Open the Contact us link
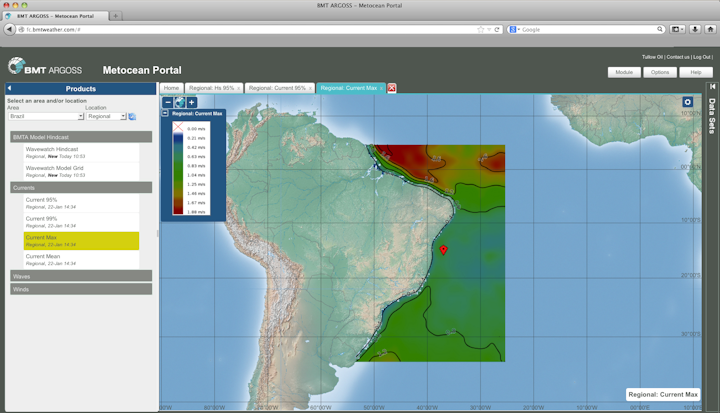Viewport: 720px width, 413px height. pyautogui.click(x=678, y=57)
